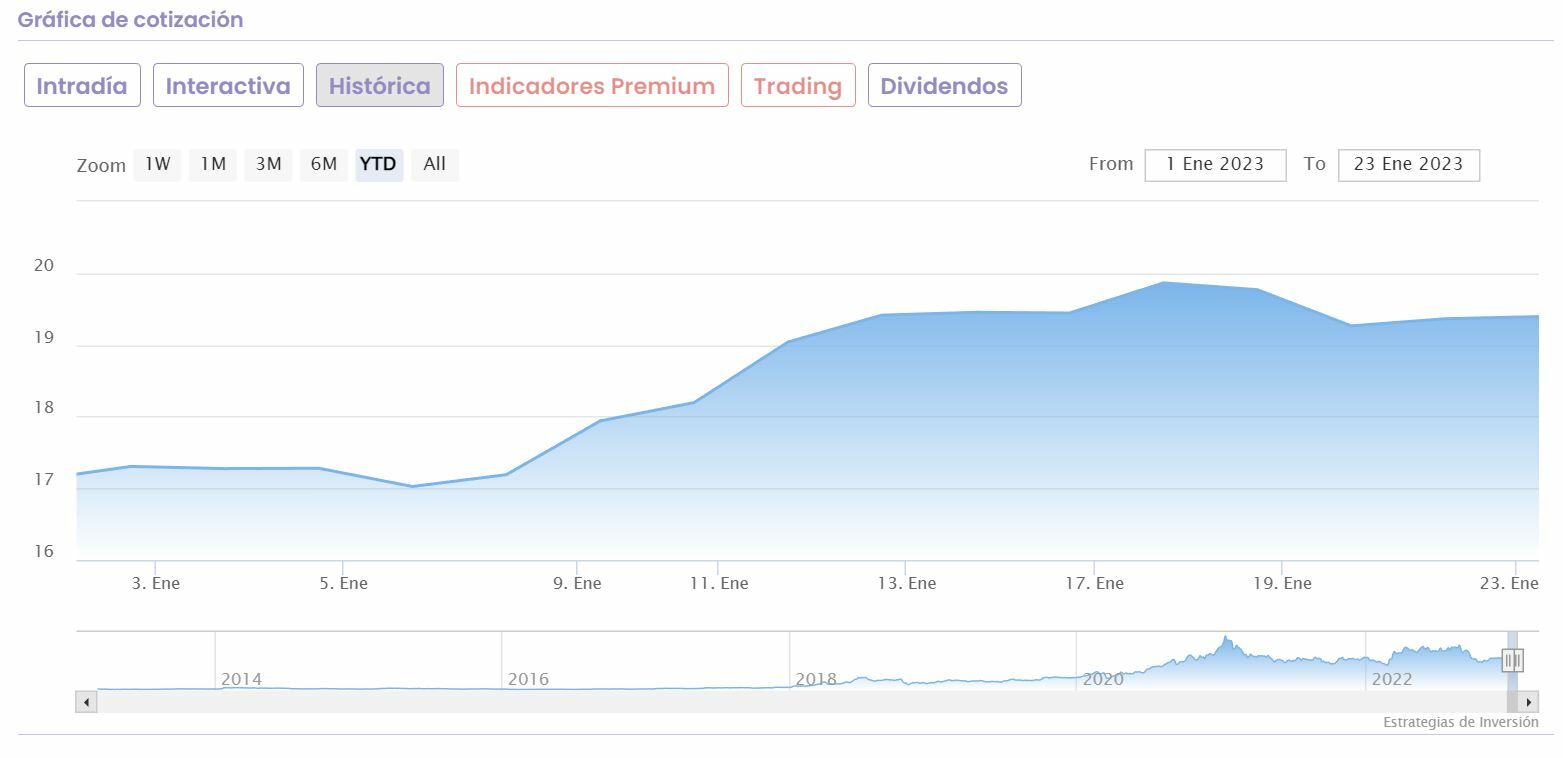The image size is (1563, 758).
Task: Activate the YTD zoom button
Action: tap(378, 164)
